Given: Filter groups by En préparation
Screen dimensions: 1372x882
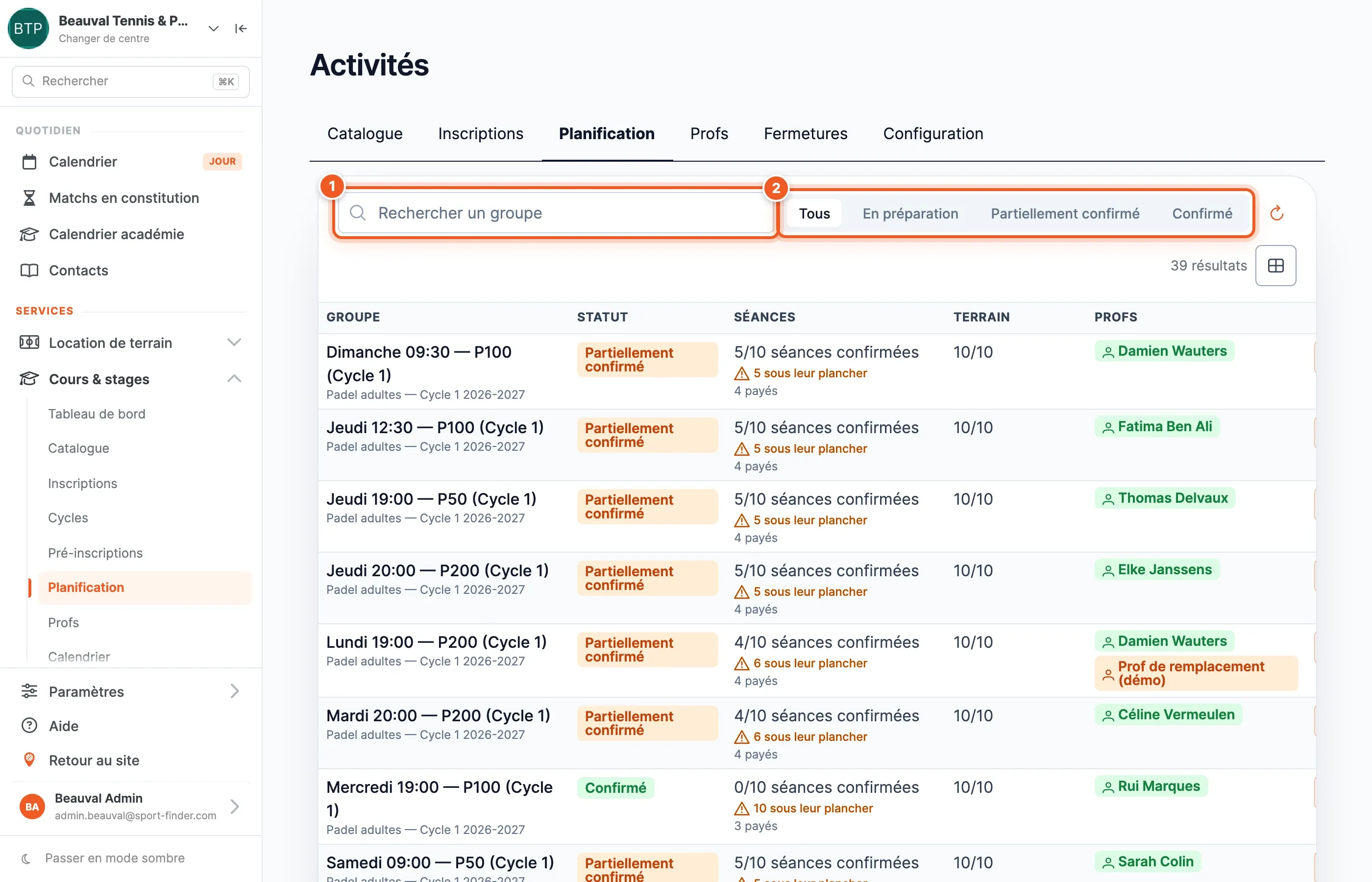Looking at the screenshot, I should pos(910,214).
